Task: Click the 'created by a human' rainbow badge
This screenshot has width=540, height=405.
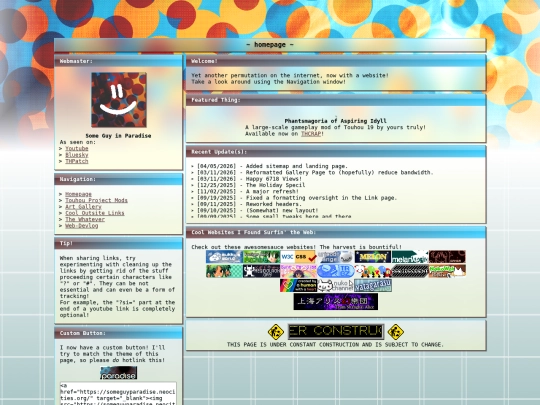Action: pos(299,285)
